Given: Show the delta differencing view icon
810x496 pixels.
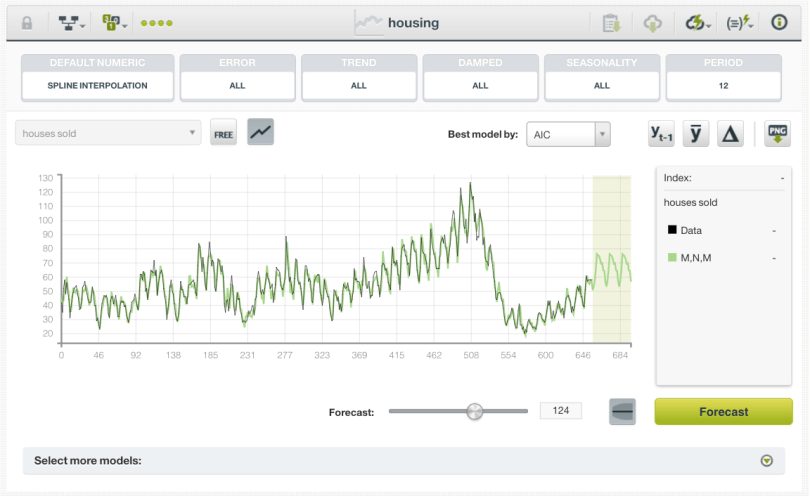Looking at the screenshot, I should pos(730,134).
